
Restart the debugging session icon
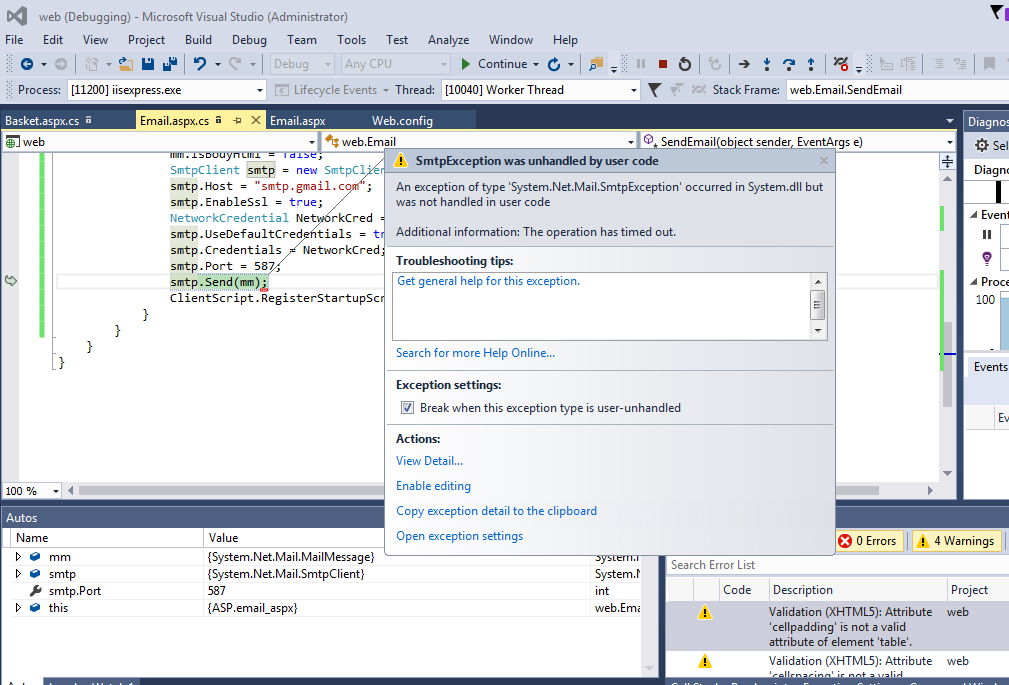pyautogui.click(x=685, y=64)
